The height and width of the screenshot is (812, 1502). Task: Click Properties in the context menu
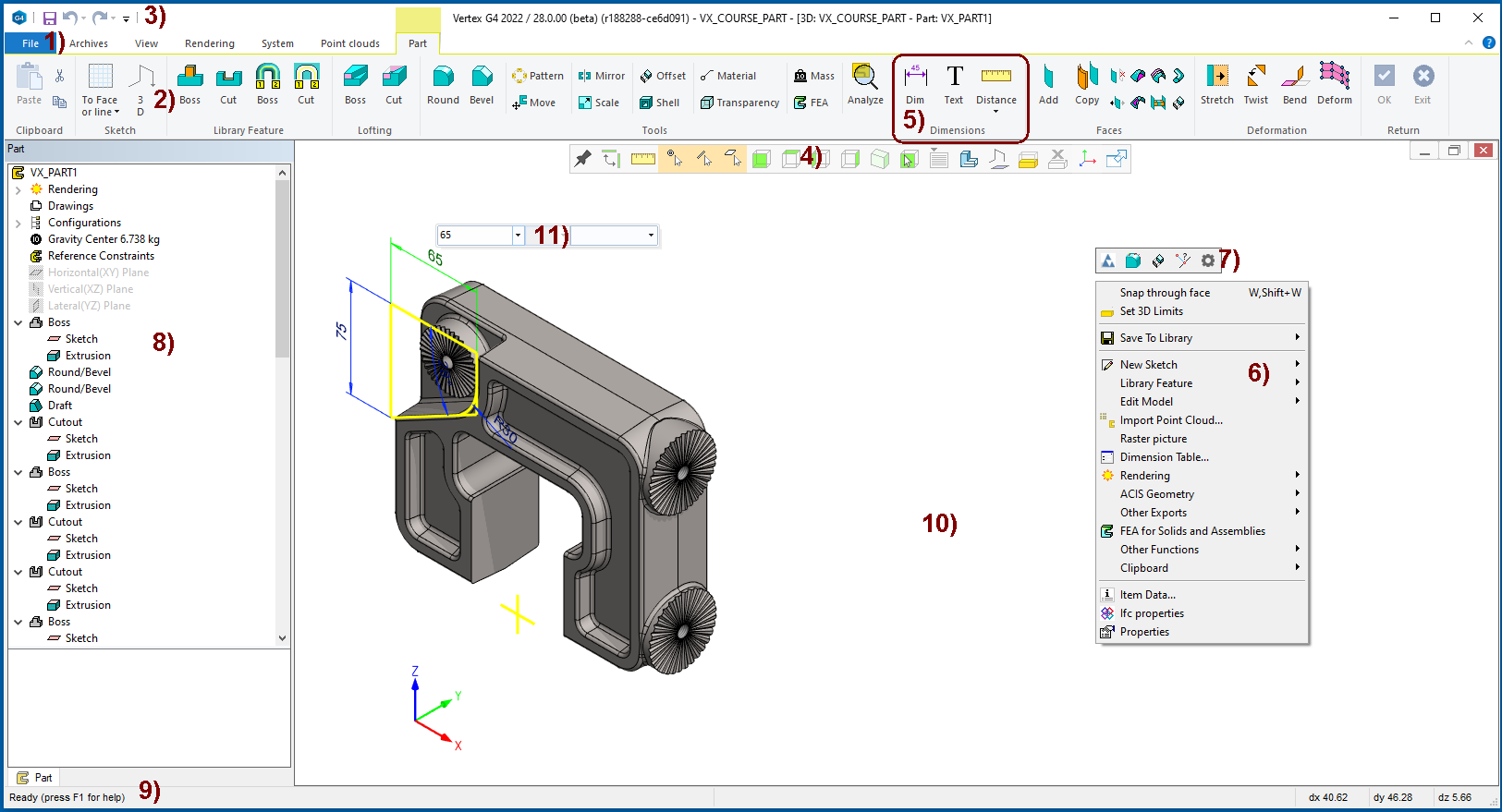pos(1144,632)
